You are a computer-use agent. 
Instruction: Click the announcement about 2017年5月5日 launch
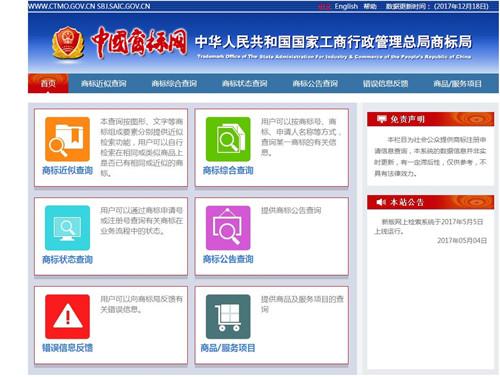[429, 226]
